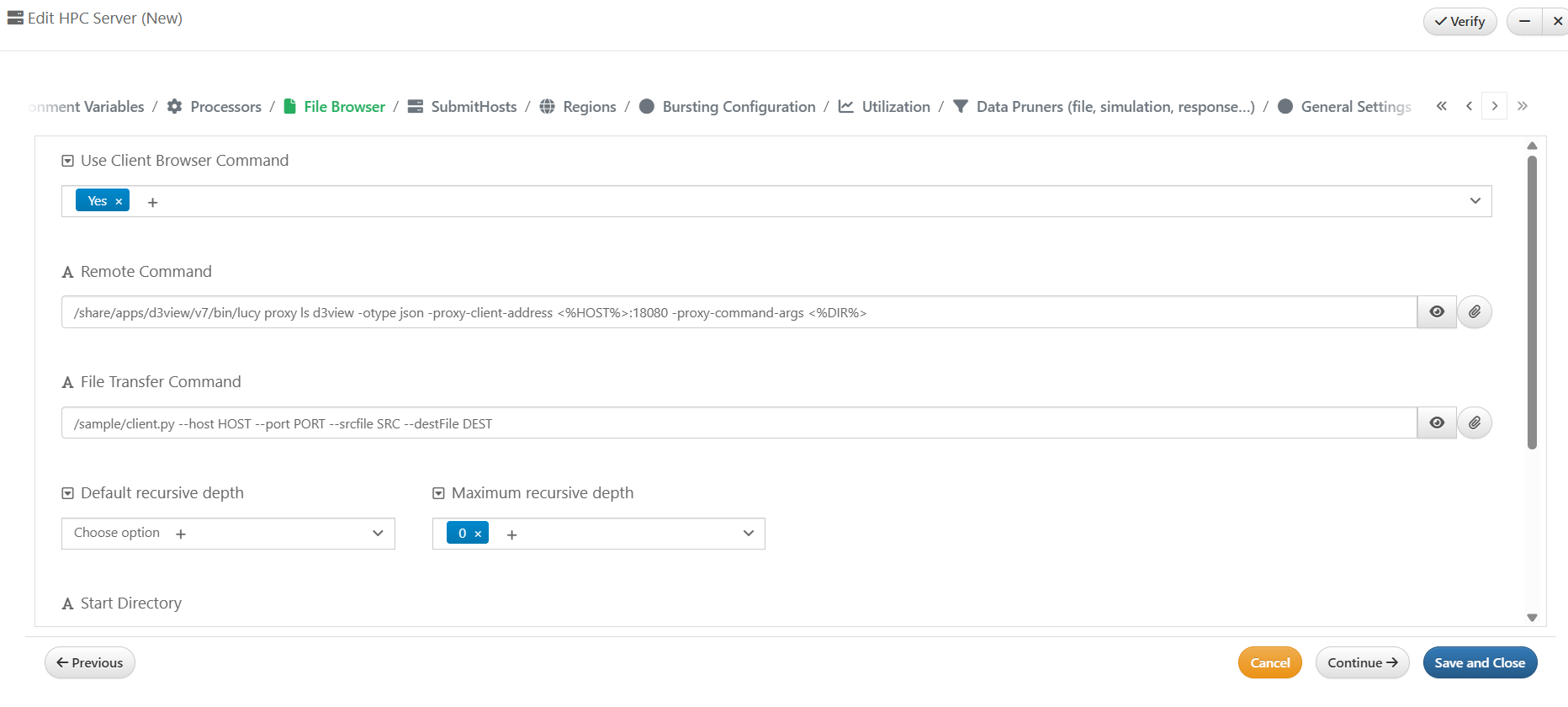Click the attach paperclip icon for File Transfer Command
Viewport: 1568px width, 707px height.
1475,423
